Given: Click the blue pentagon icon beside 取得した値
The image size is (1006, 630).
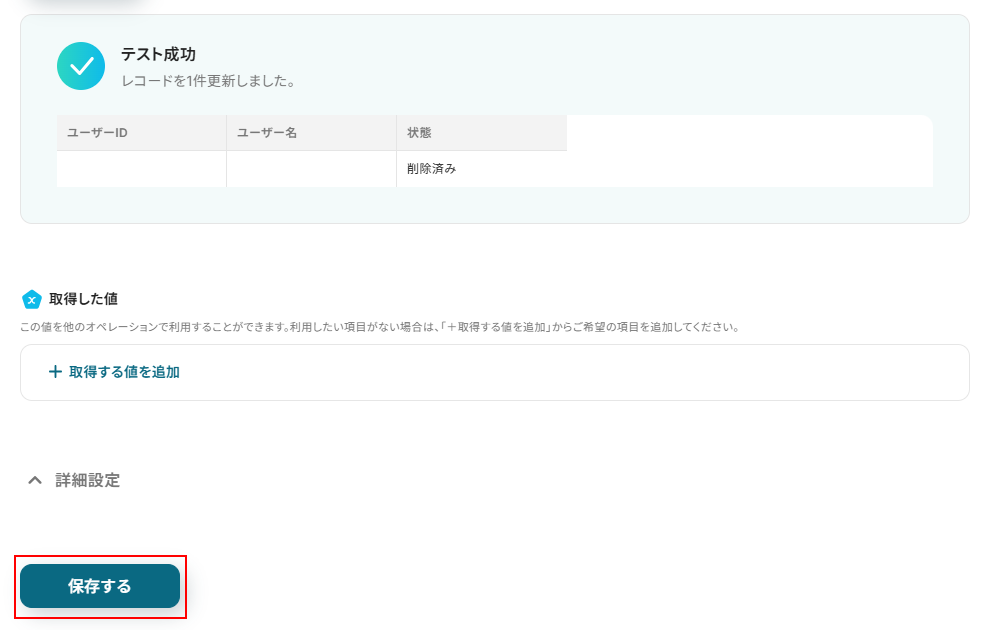Looking at the screenshot, I should (31, 299).
